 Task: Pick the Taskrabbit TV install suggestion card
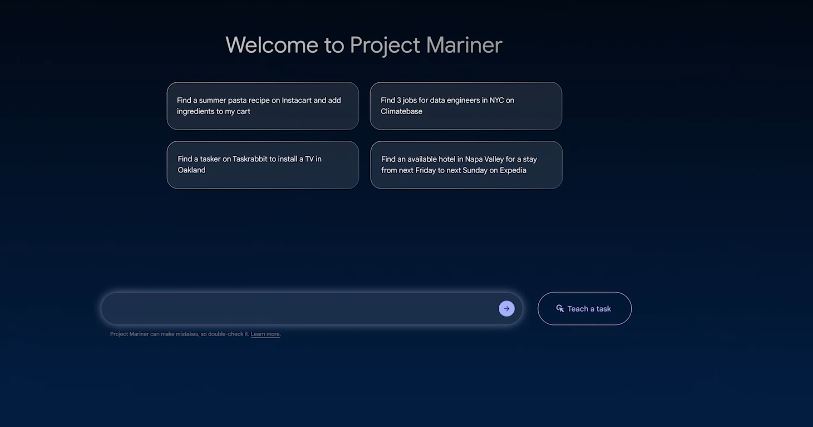tap(262, 165)
